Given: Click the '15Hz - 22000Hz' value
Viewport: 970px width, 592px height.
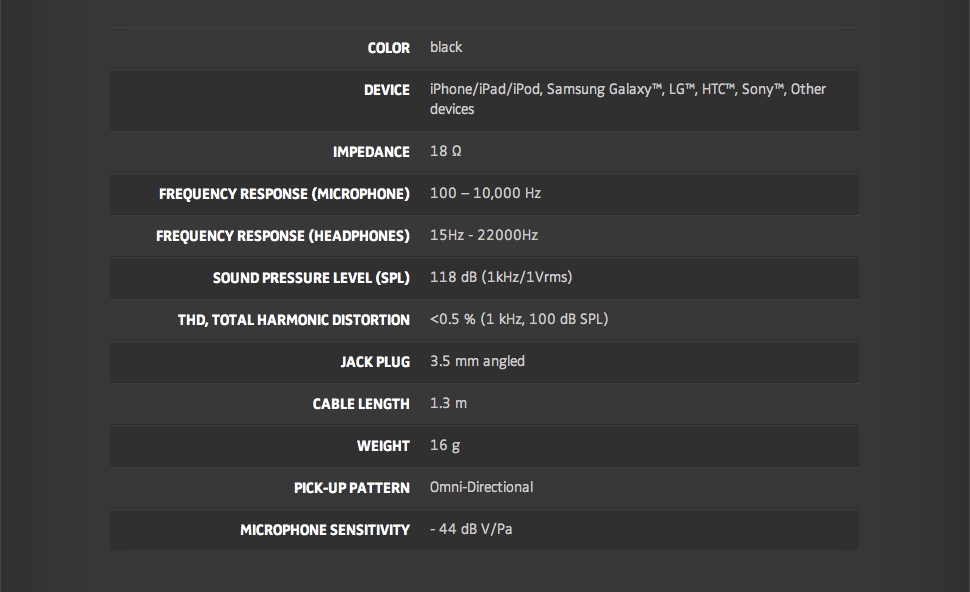Looking at the screenshot, I should click(x=484, y=235).
